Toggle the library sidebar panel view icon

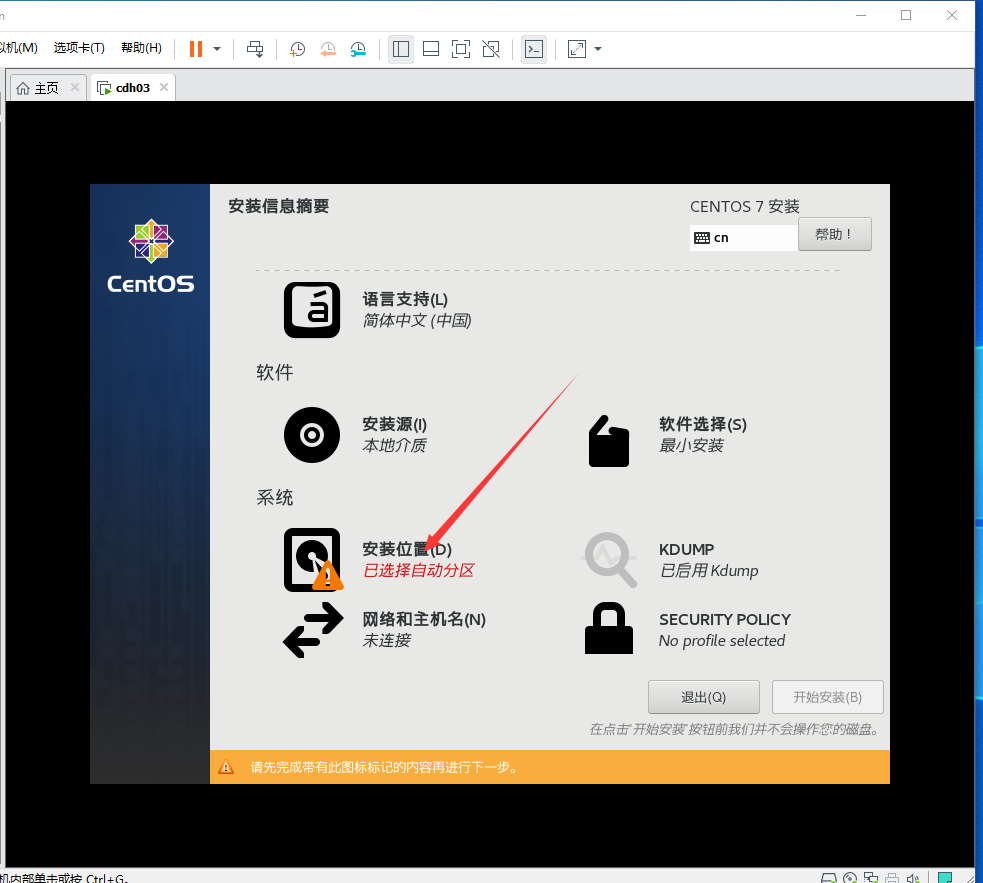click(x=401, y=49)
